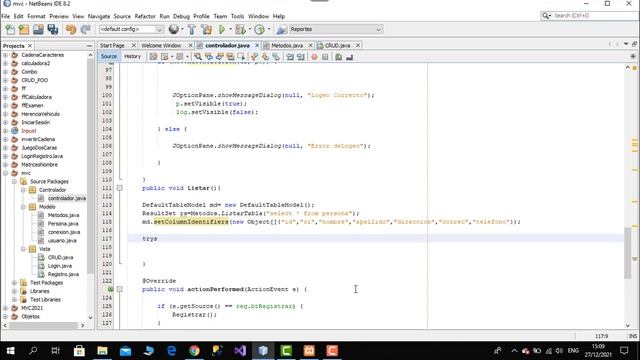
Task: Open Run Project dropdown arrow
Action: [230, 29]
